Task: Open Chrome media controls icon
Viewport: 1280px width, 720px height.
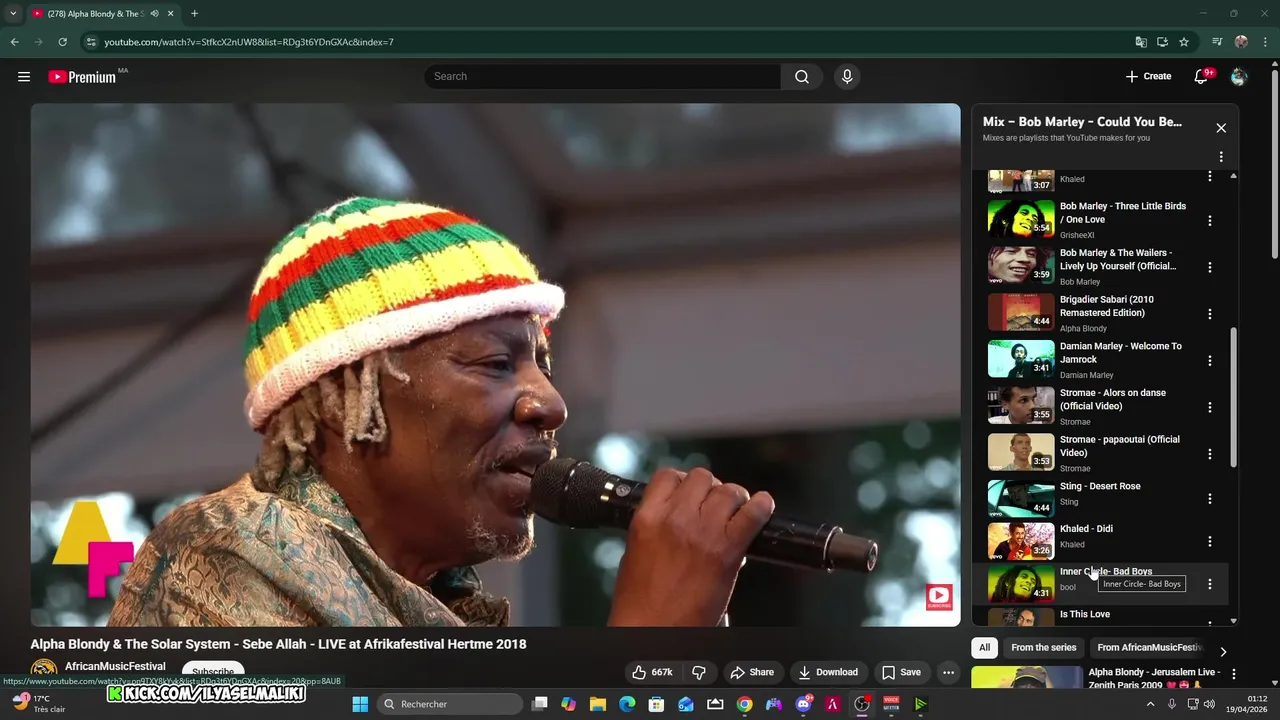Action: tap(1217, 42)
